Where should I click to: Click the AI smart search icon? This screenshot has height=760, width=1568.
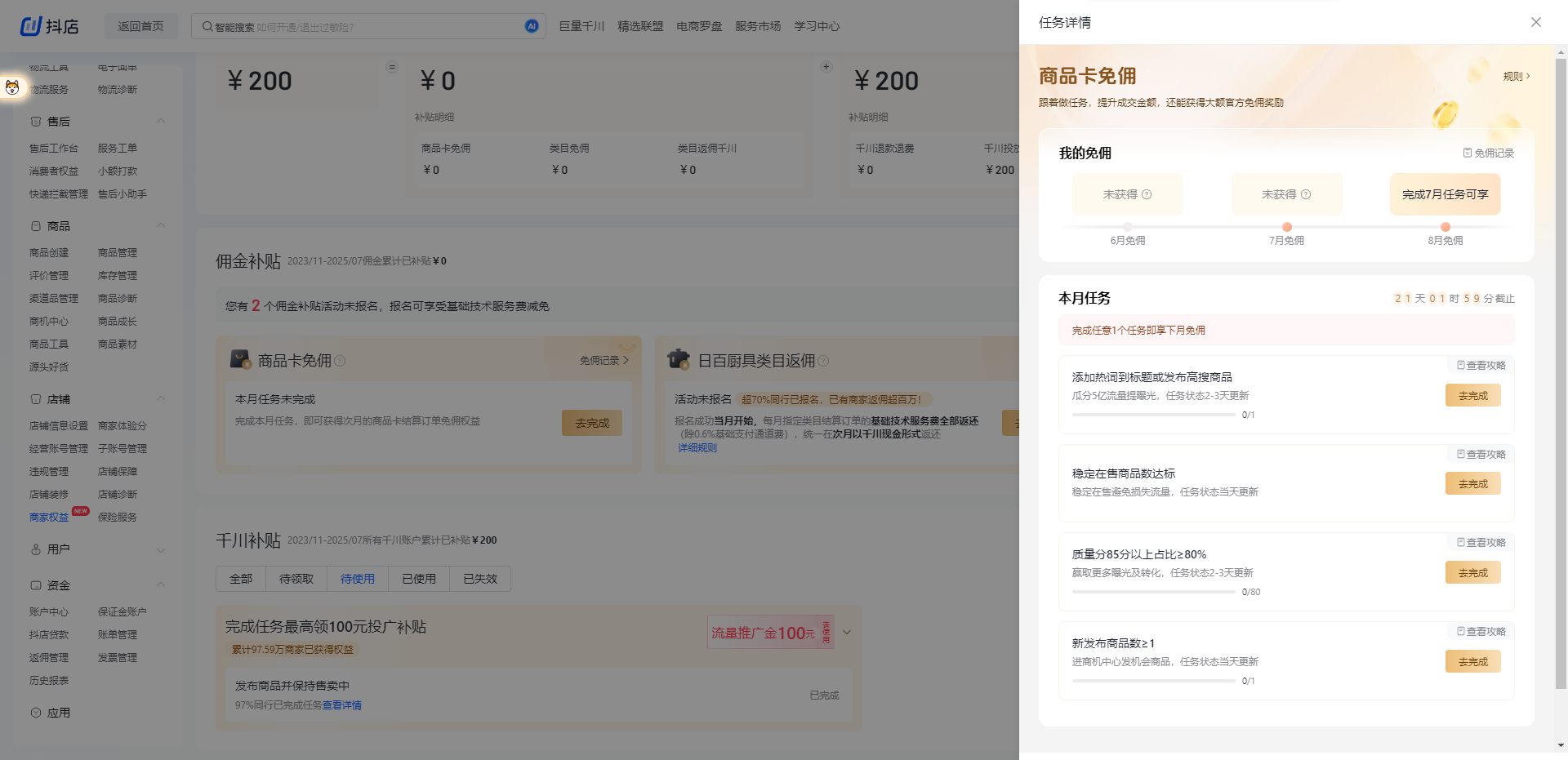click(x=532, y=25)
